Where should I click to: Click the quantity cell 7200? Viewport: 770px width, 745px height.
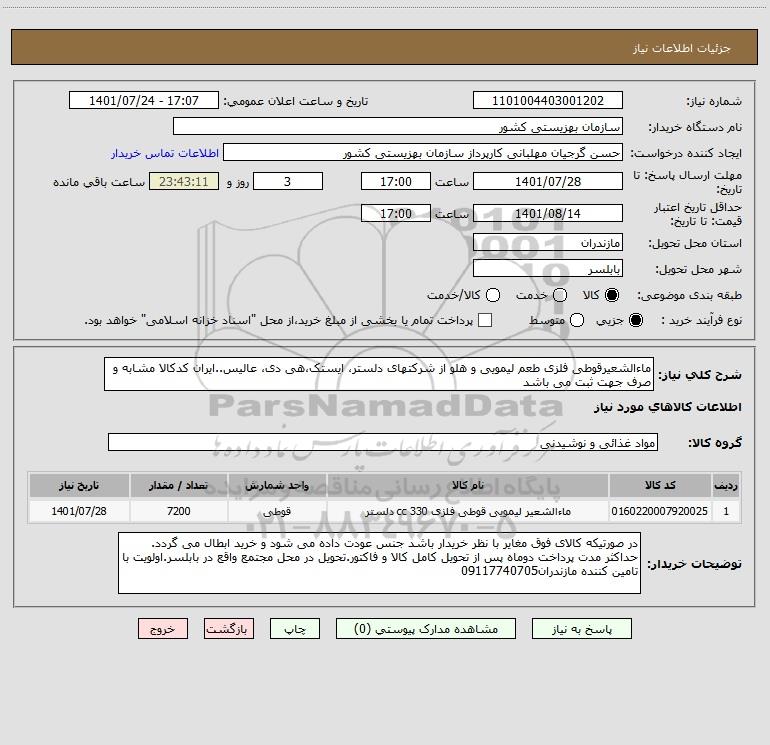tap(178, 511)
